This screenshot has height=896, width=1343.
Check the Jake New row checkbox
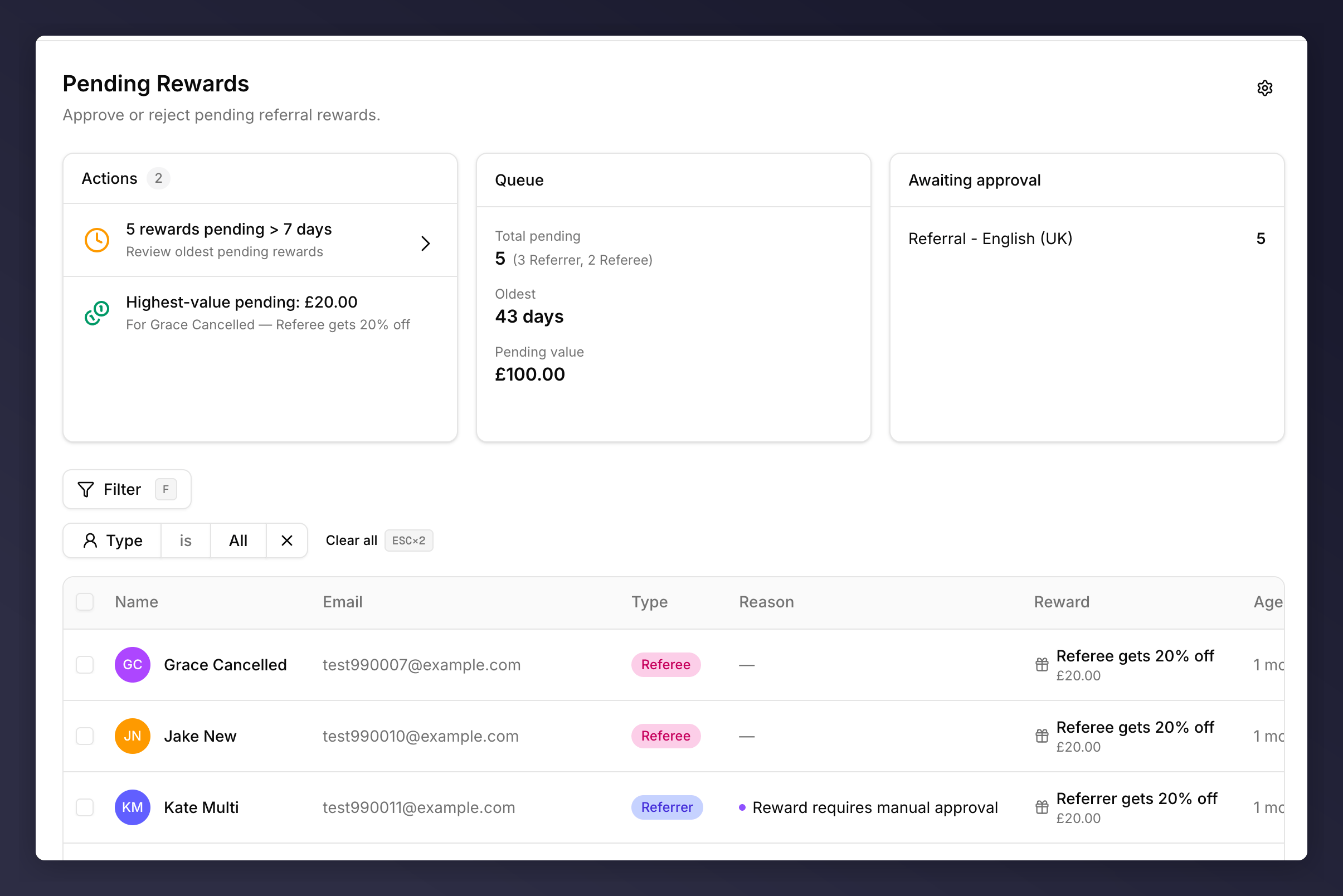point(85,736)
